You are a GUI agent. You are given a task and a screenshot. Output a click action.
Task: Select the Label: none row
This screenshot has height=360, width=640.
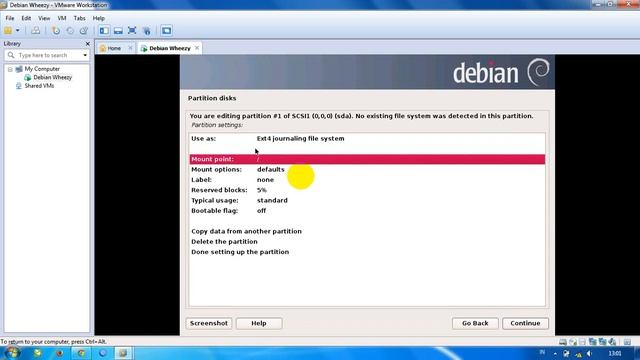tap(367, 180)
